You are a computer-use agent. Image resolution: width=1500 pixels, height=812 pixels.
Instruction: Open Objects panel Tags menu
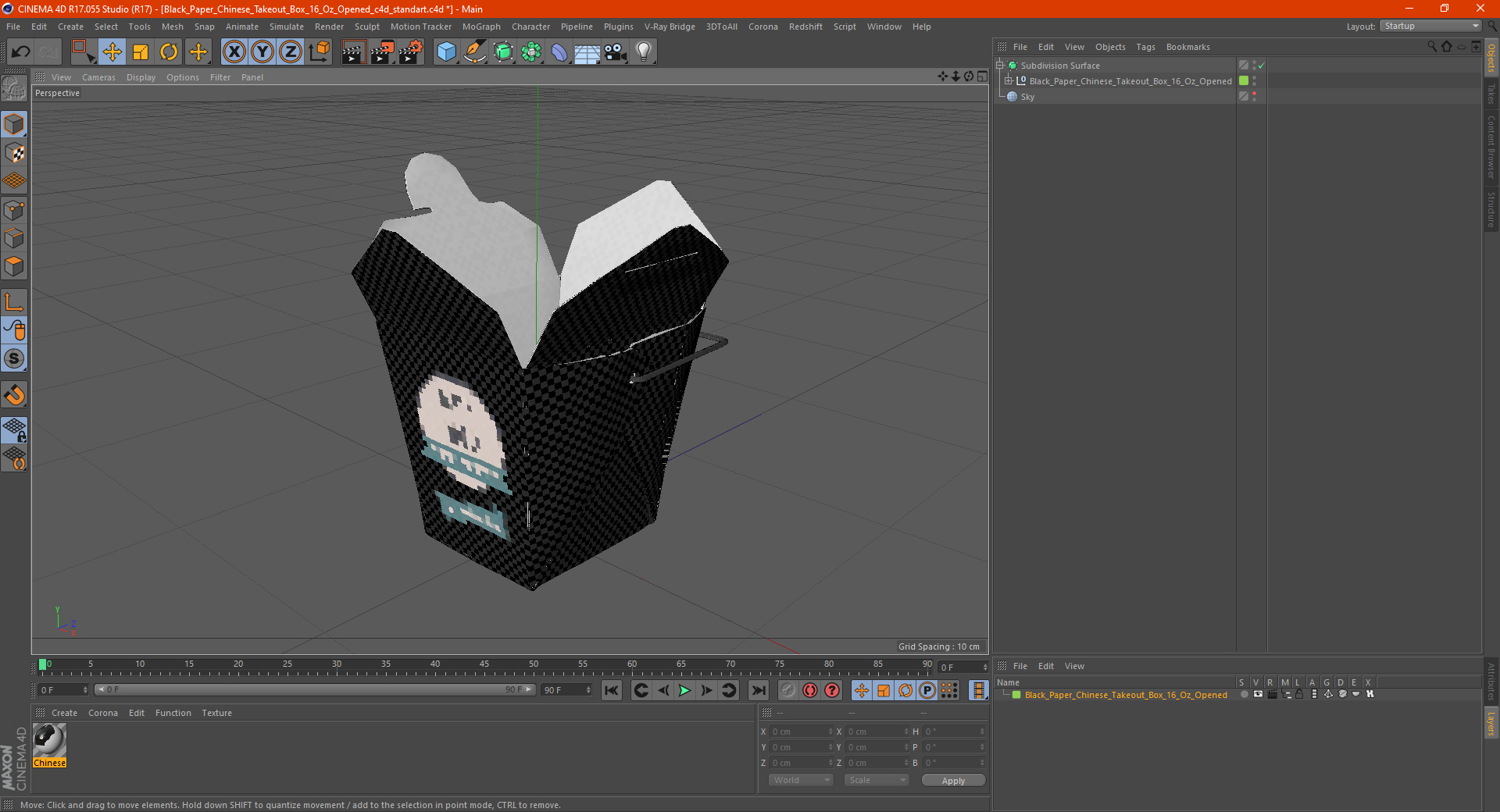pyautogui.click(x=1145, y=47)
